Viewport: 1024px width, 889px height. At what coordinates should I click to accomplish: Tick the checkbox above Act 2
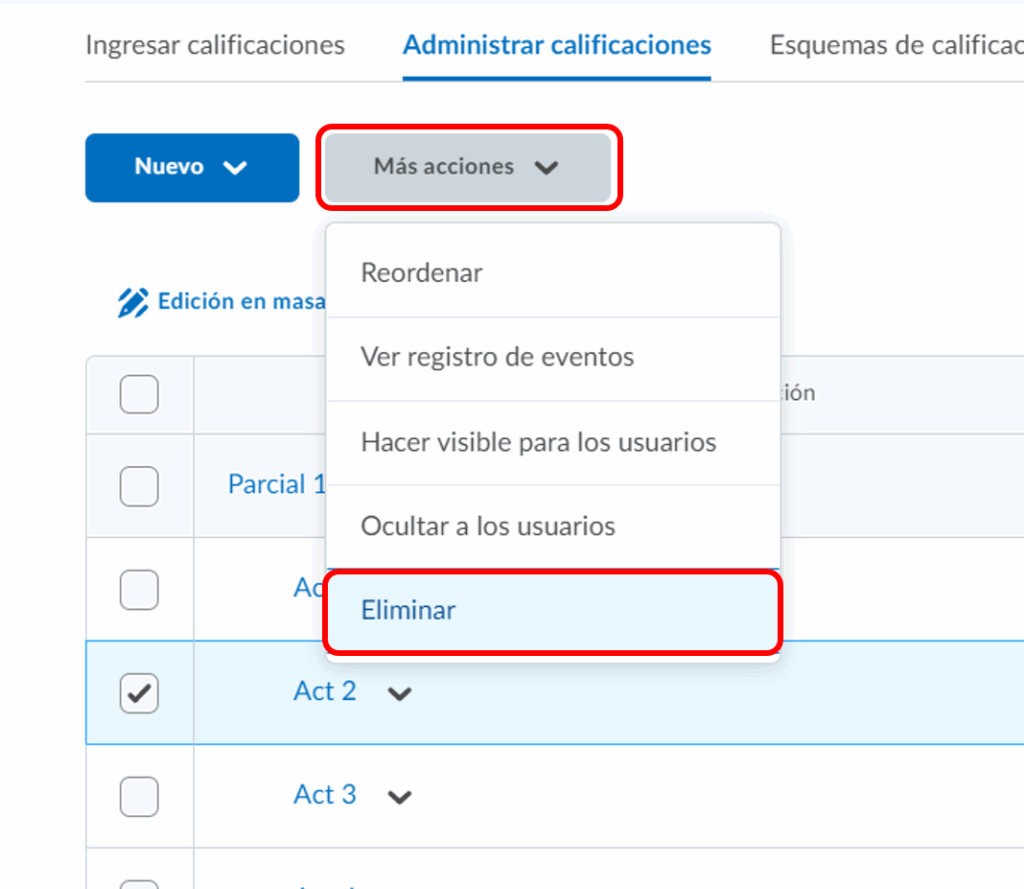(x=139, y=590)
